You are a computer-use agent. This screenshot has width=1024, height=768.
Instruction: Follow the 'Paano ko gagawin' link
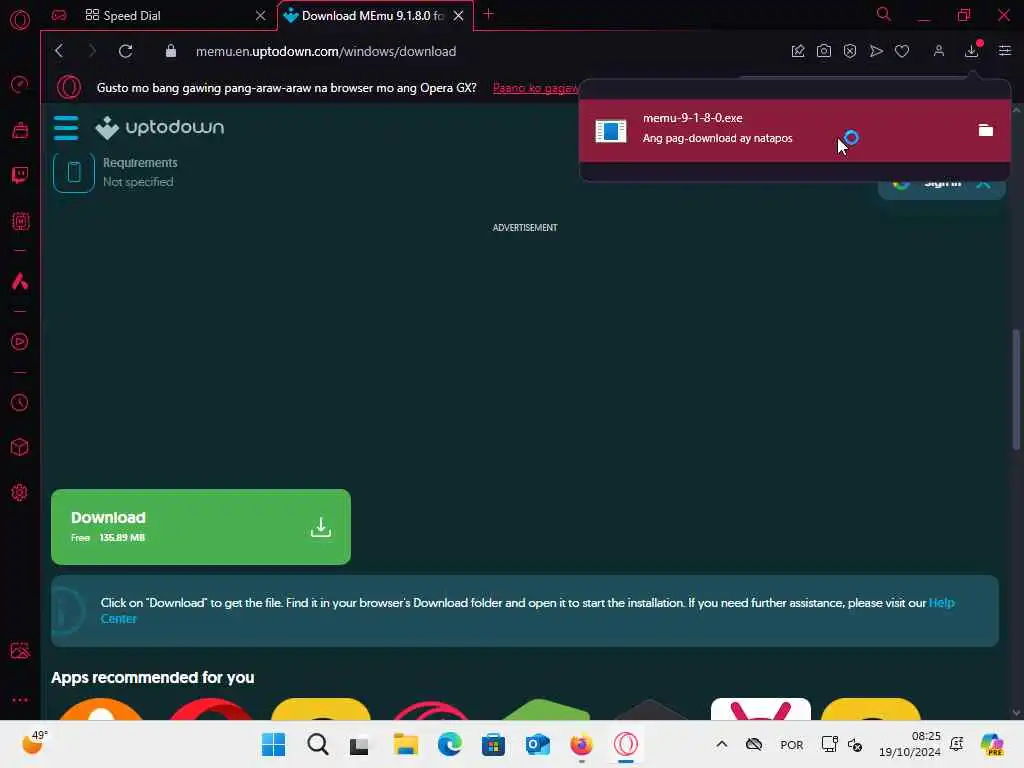[x=536, y=88]
